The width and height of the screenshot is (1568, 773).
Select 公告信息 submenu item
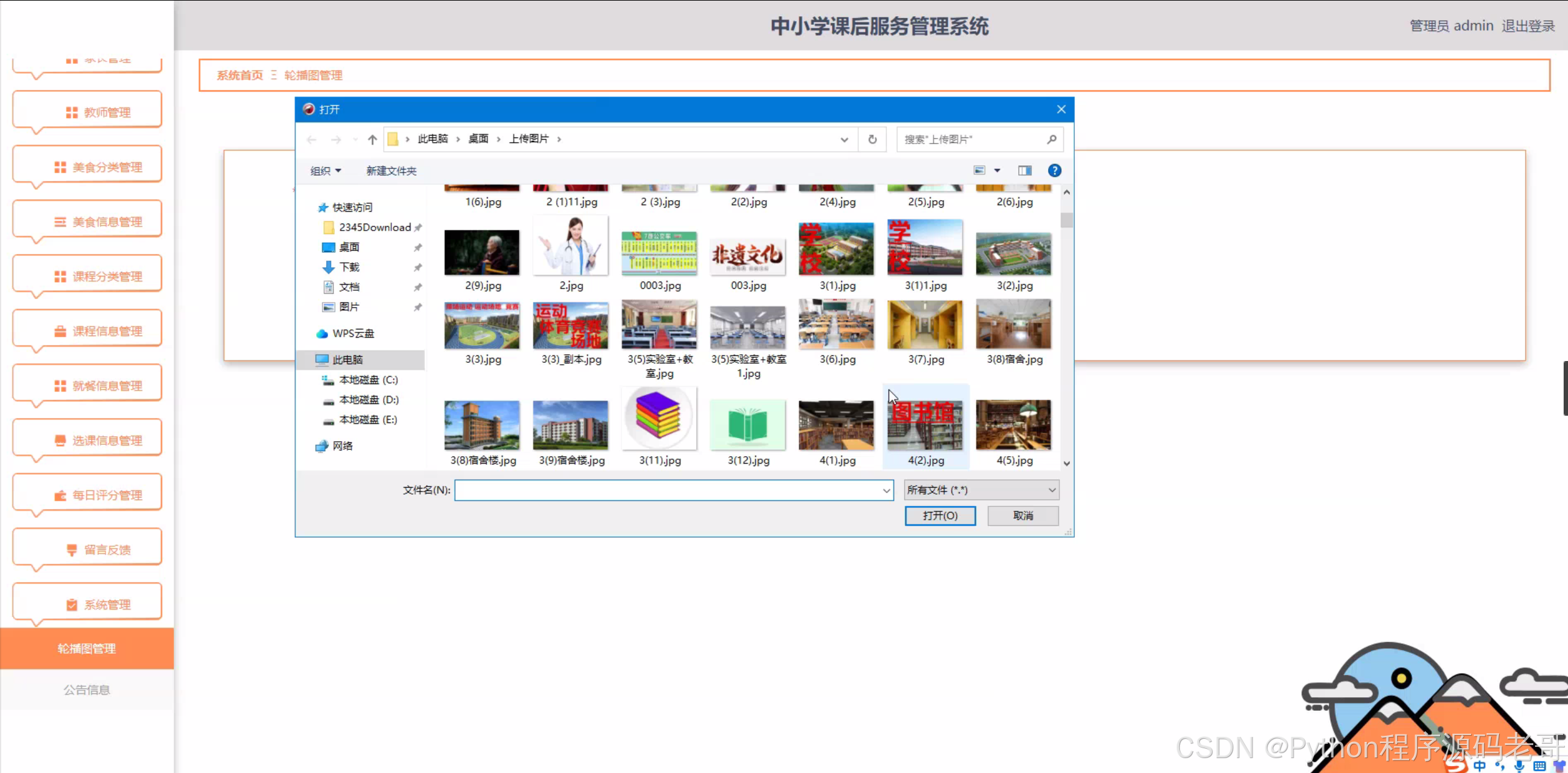(x=87, y=690)
